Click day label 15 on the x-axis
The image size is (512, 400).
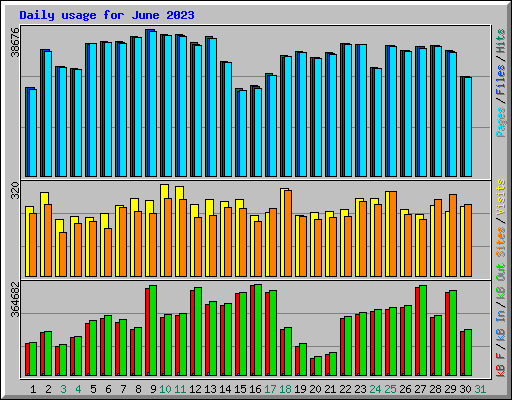coord(240,389)
